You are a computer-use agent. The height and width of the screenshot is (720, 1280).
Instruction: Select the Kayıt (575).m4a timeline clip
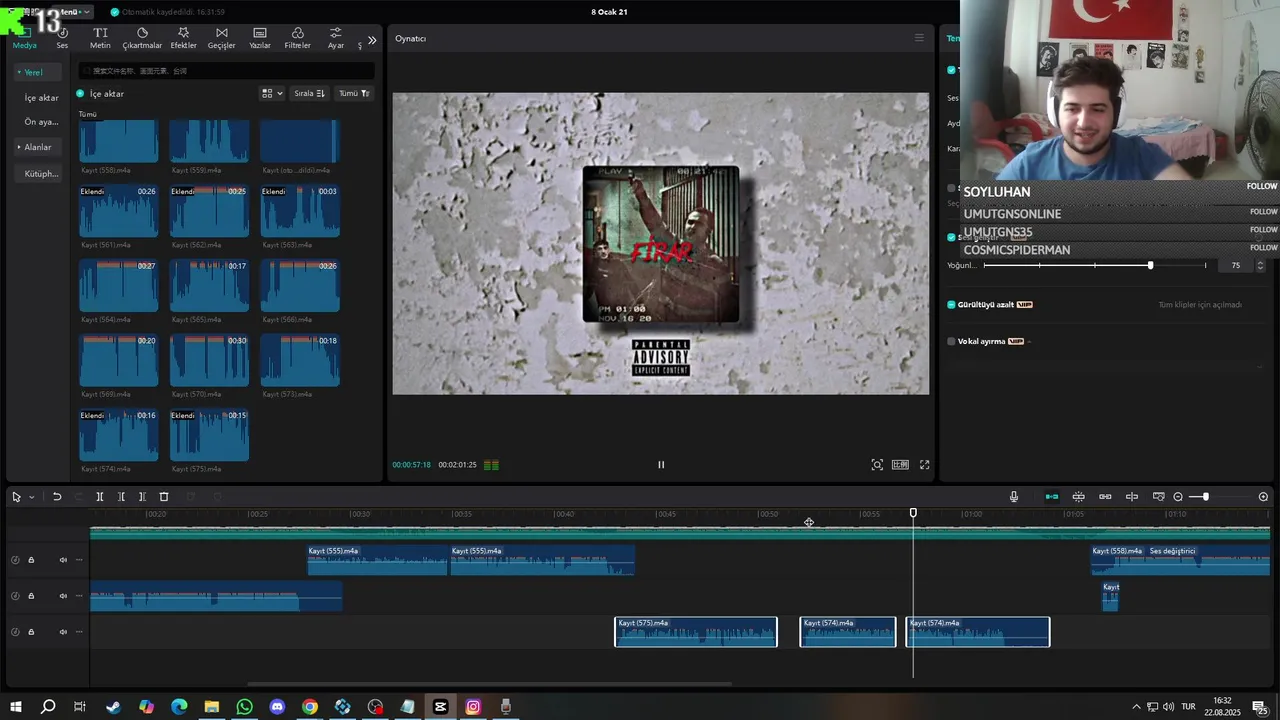(x=696, y=632)
